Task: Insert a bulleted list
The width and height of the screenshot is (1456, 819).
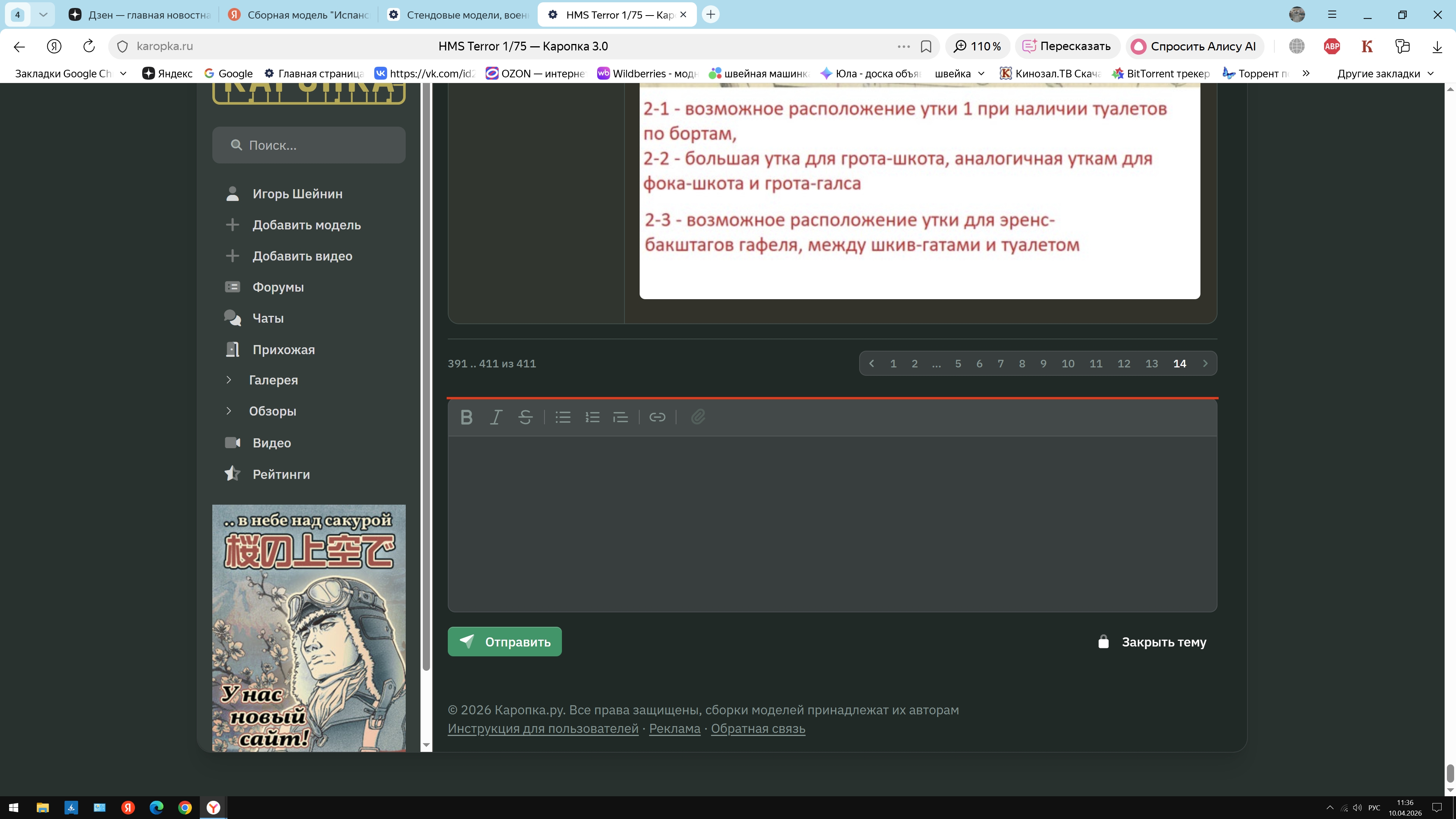Action: 563,417
